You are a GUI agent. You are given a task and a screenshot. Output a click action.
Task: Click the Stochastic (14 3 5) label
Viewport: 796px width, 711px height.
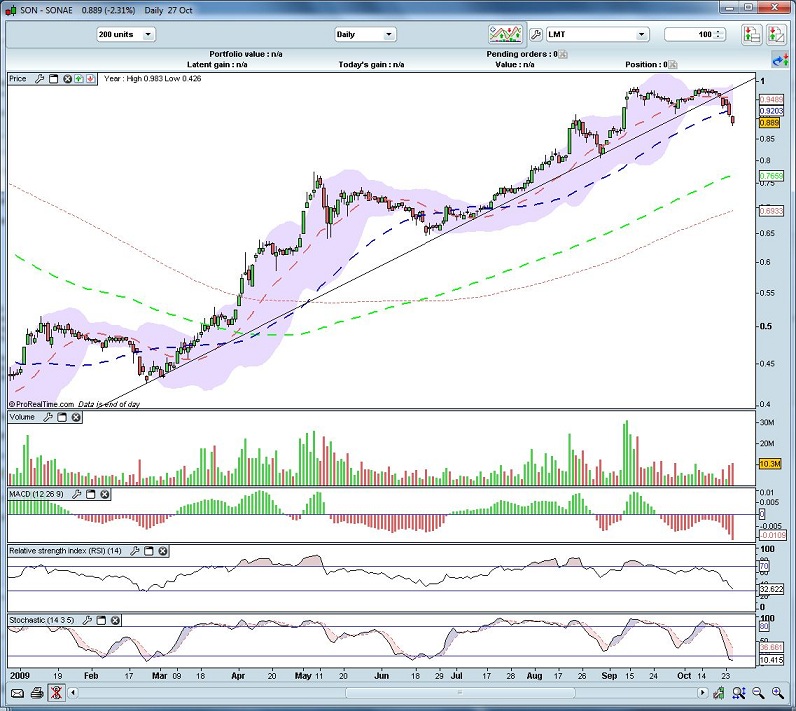pyautogui.click(x=42, y=620)
